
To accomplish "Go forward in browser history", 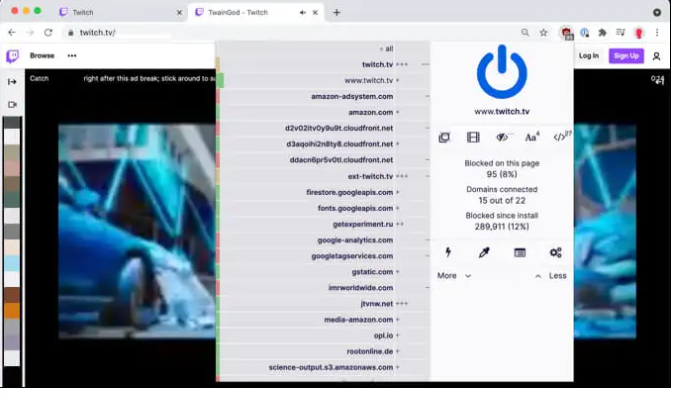I will (x=30, y=33).
